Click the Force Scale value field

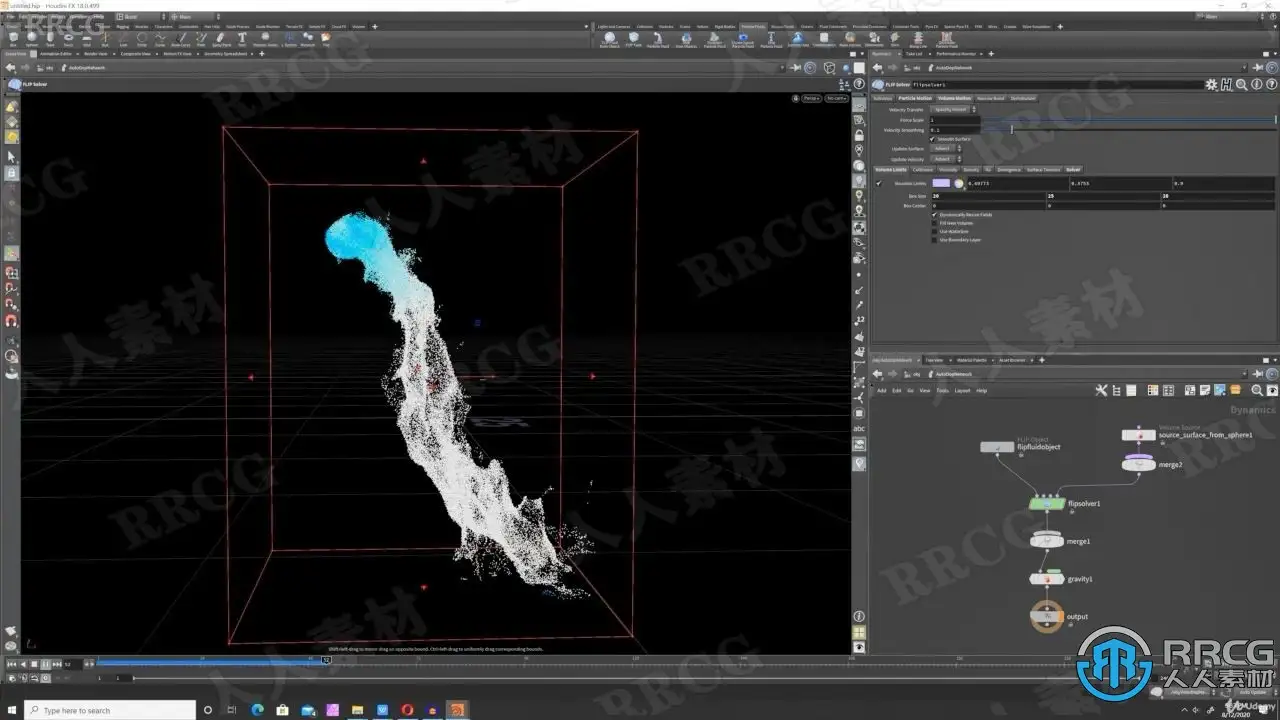coord(954,120)
